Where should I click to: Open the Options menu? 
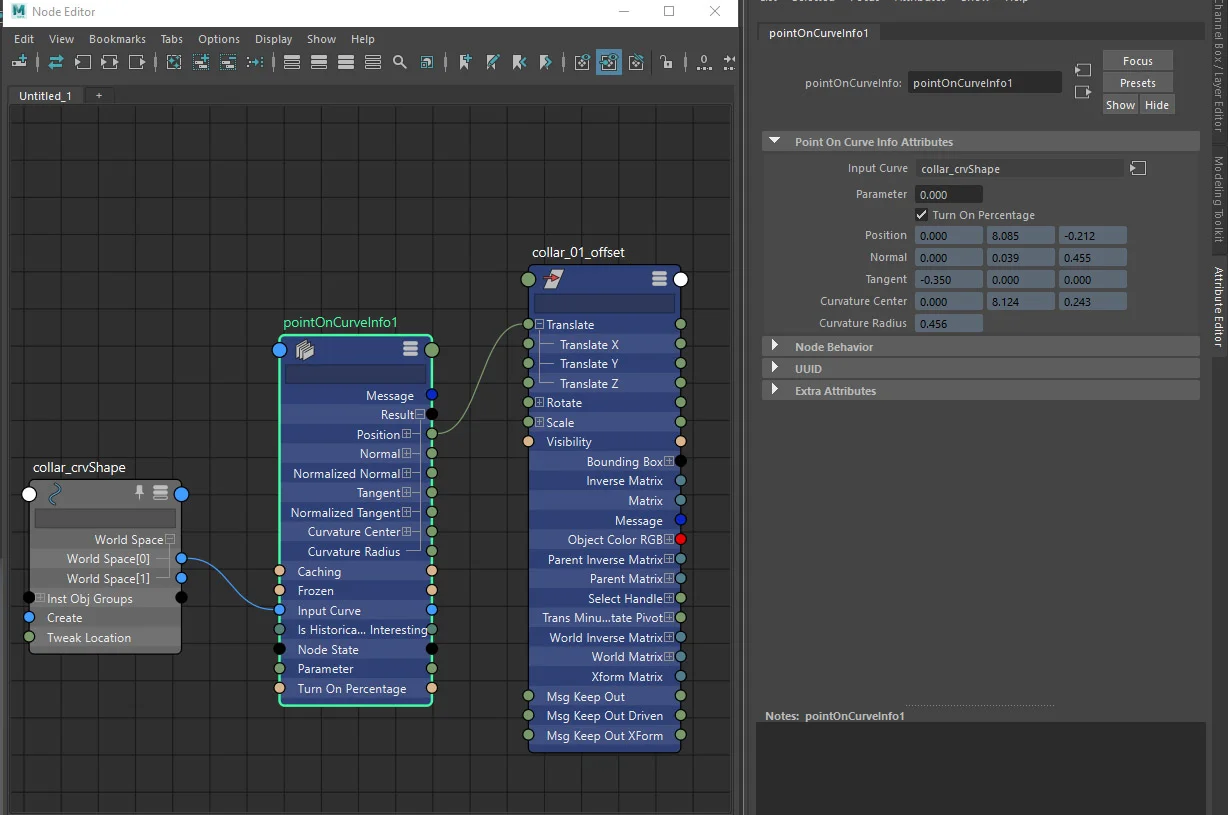pyautogui.click(x=219, y=39)
